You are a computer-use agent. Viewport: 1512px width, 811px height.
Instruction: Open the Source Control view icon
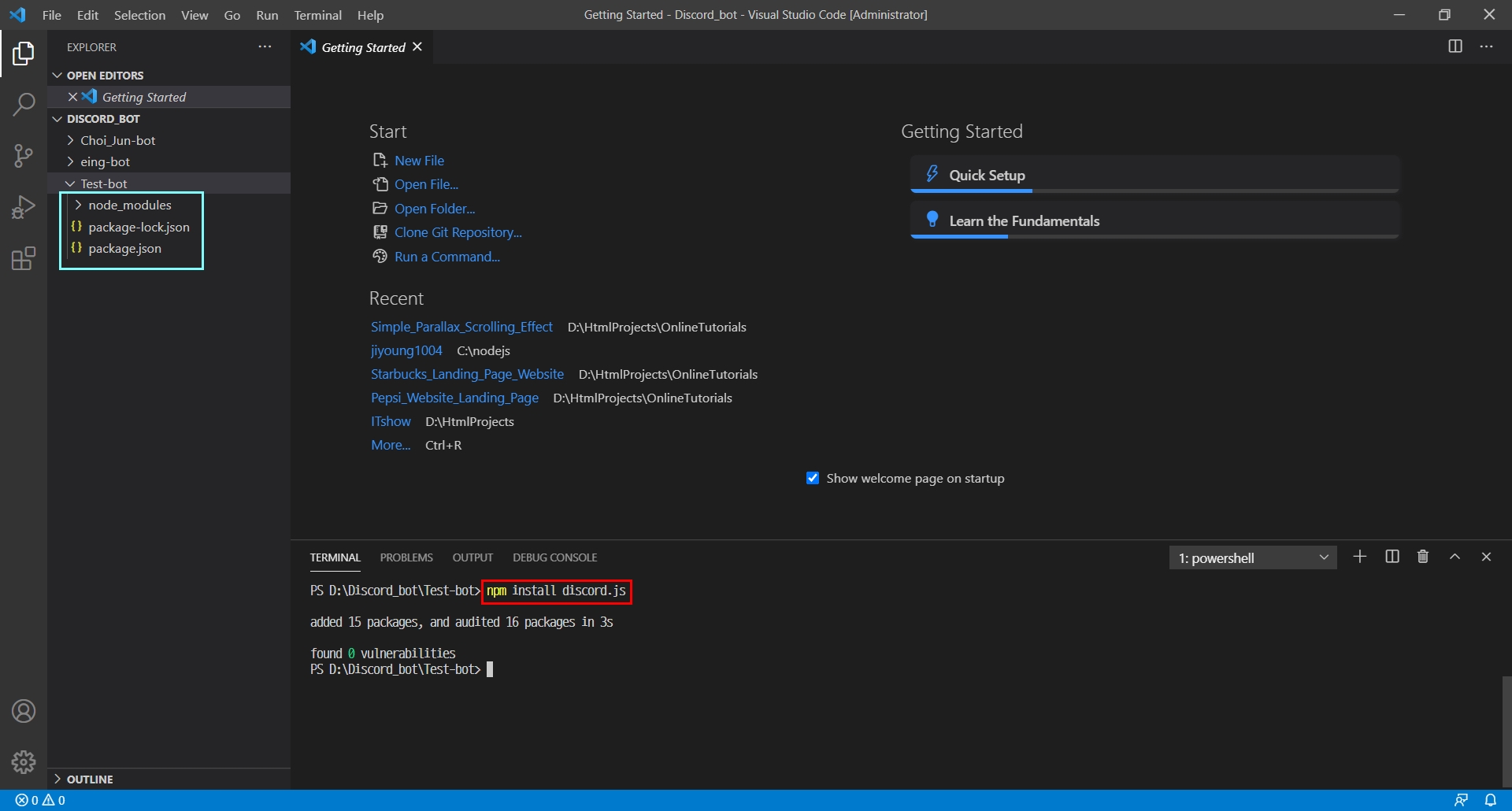(24, 156)
